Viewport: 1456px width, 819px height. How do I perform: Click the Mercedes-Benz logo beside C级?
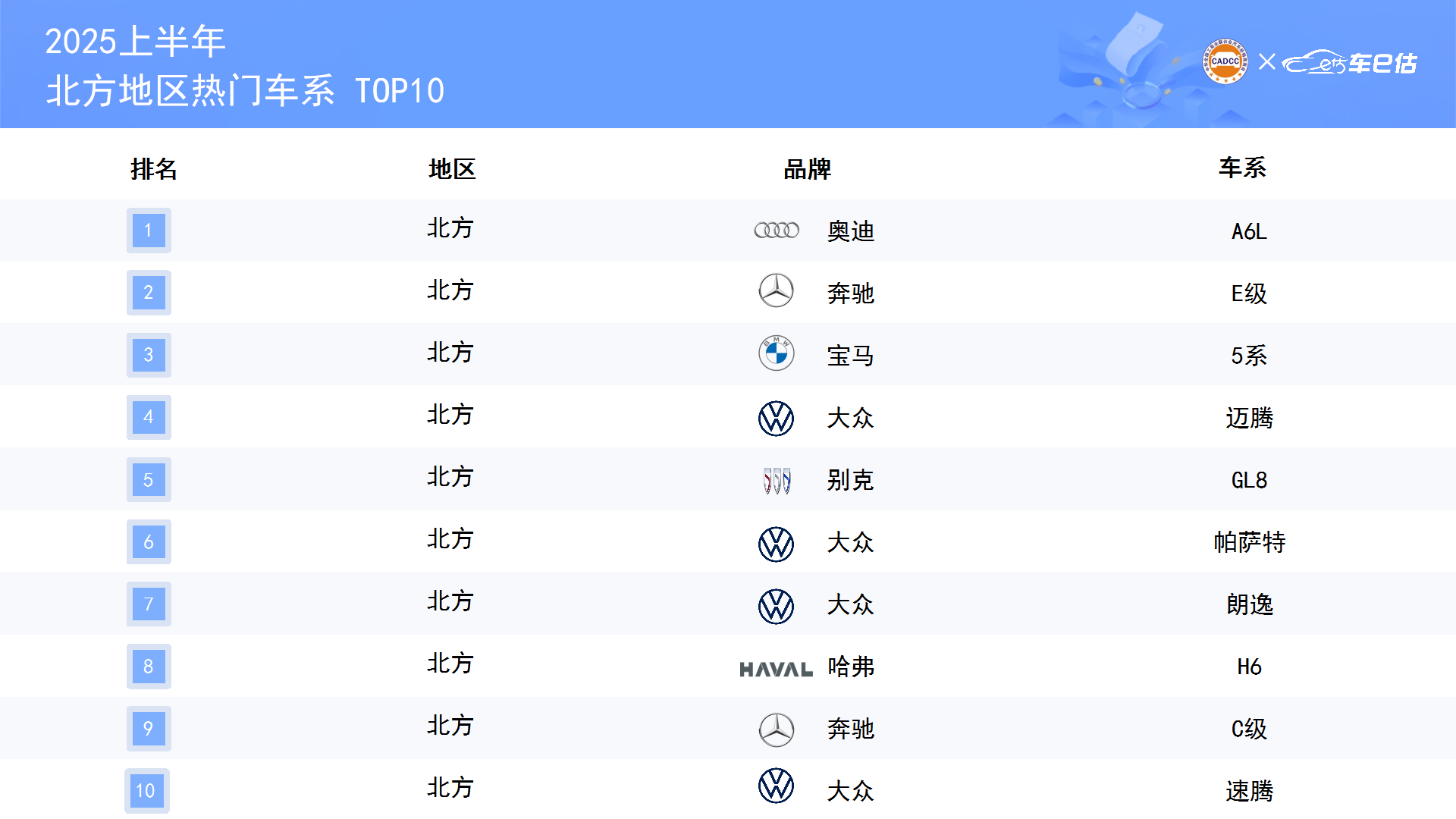pyautogui.click(x=777, y=730)
